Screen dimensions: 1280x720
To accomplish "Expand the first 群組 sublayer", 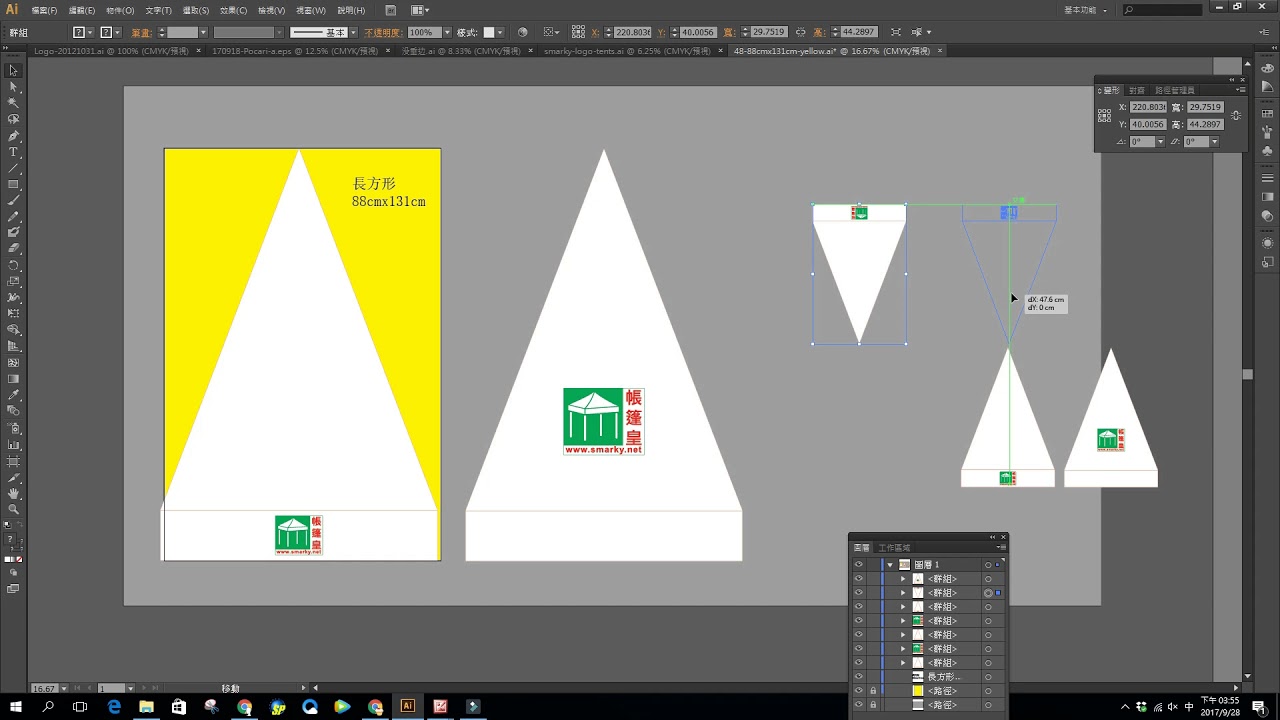I will (903, 579).
